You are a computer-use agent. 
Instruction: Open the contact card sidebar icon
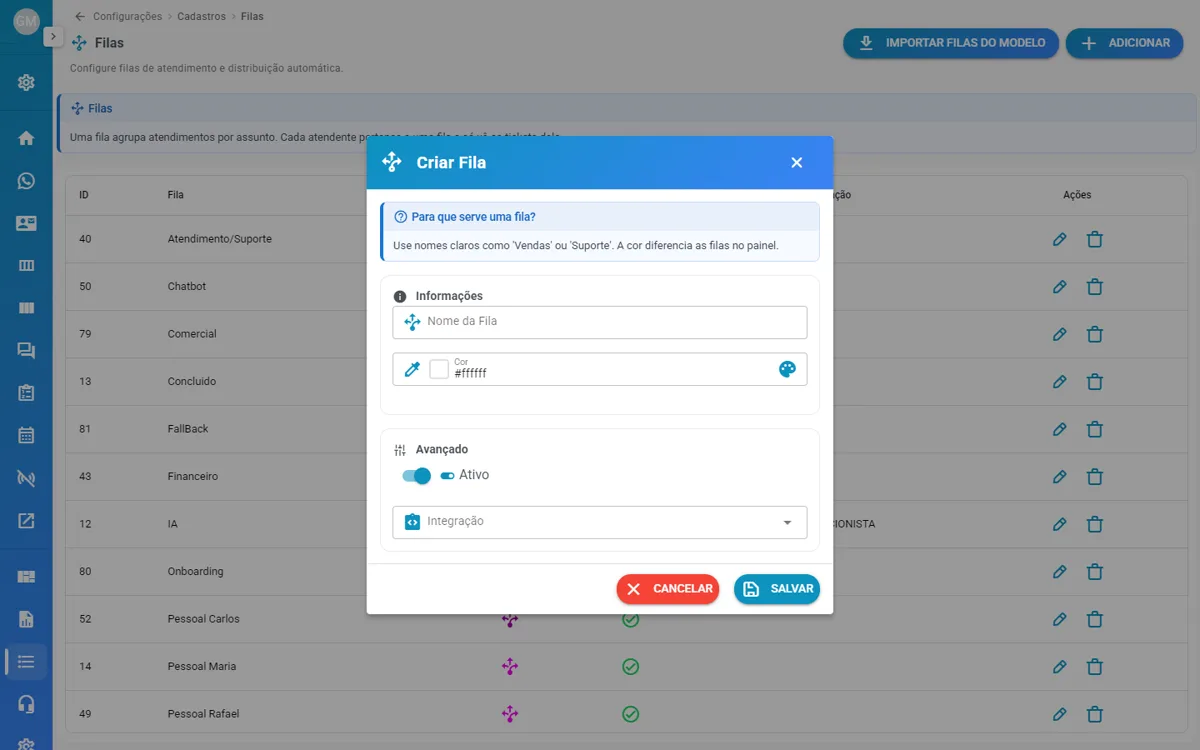click(x=26, y=223)
